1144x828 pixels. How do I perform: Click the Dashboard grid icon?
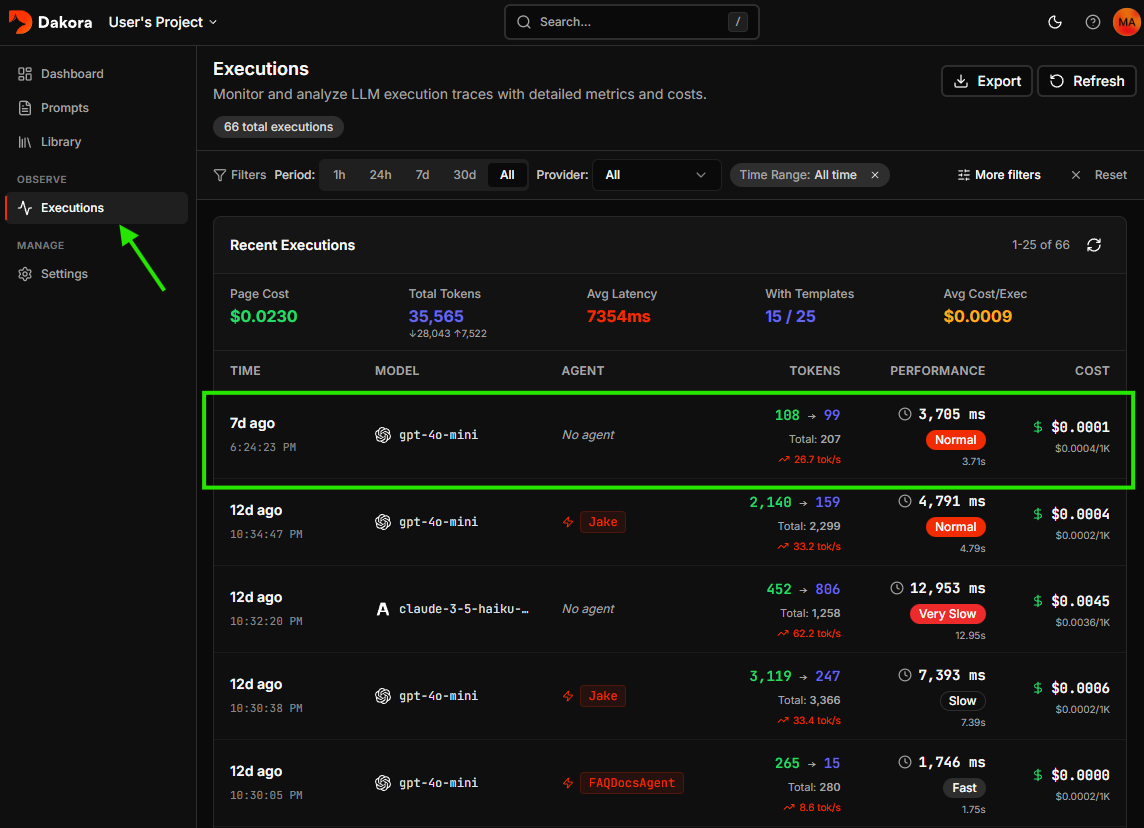(x=25, y=74)
